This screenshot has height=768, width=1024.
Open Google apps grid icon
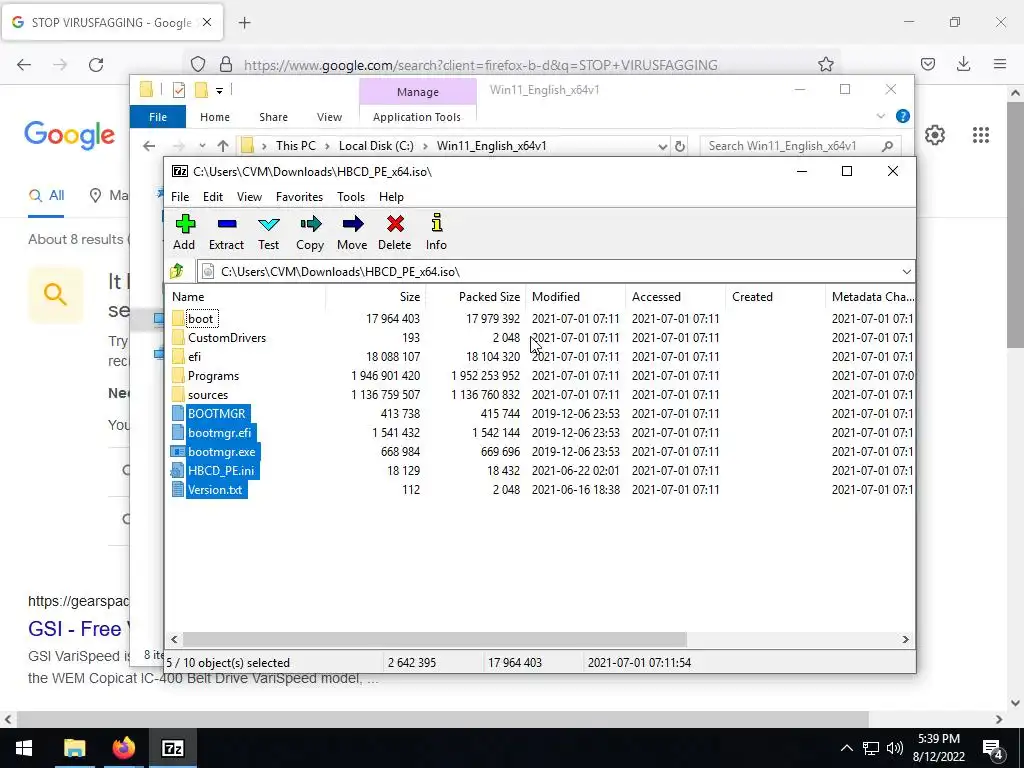(980, 135)
